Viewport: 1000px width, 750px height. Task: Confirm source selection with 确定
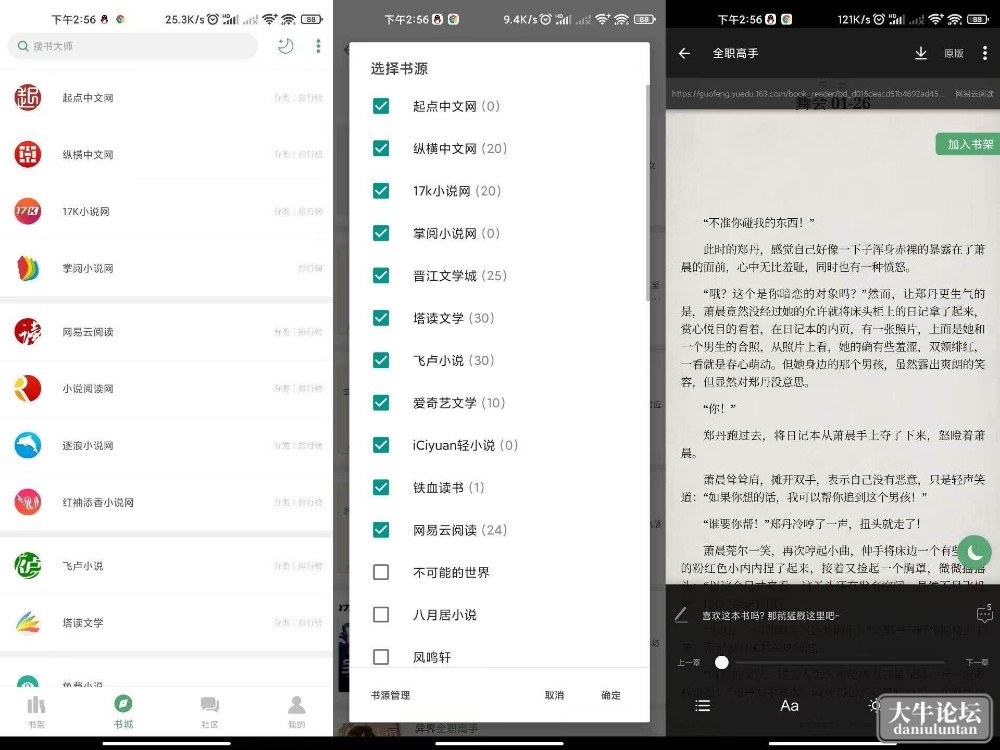coord(610,695)
